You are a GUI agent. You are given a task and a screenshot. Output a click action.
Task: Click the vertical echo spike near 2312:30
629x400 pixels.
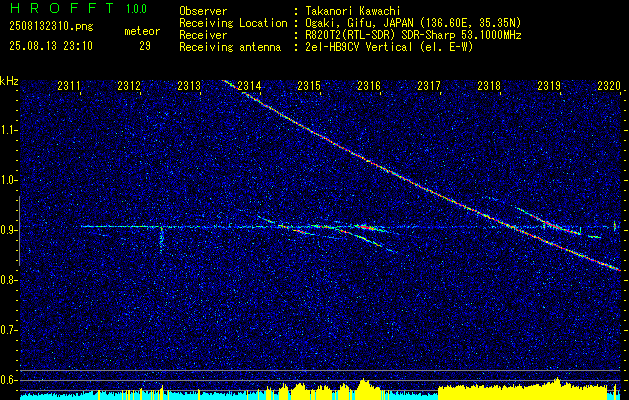coord(161,239)
